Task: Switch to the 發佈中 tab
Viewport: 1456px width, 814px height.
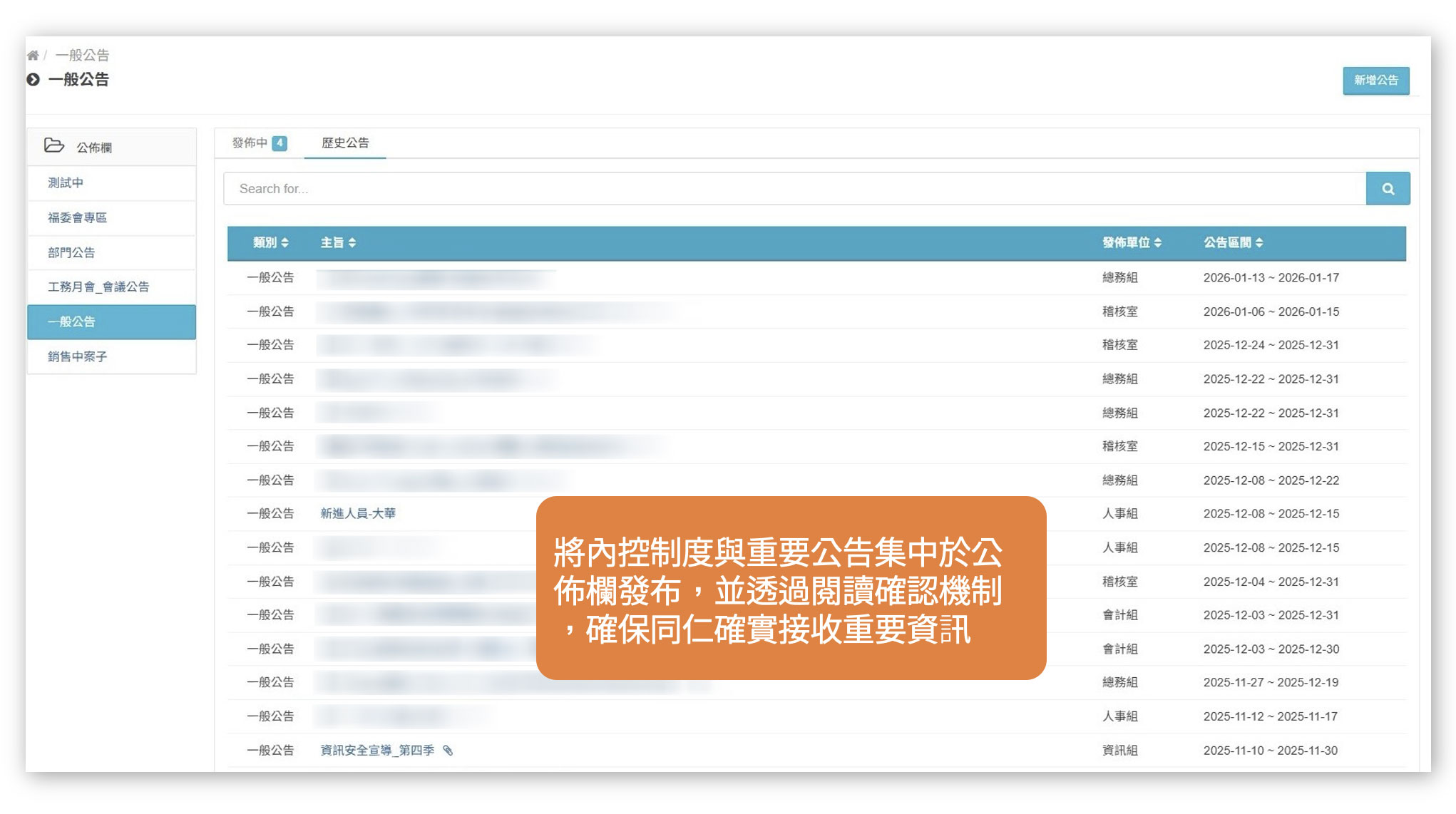Action: point(250,143)
